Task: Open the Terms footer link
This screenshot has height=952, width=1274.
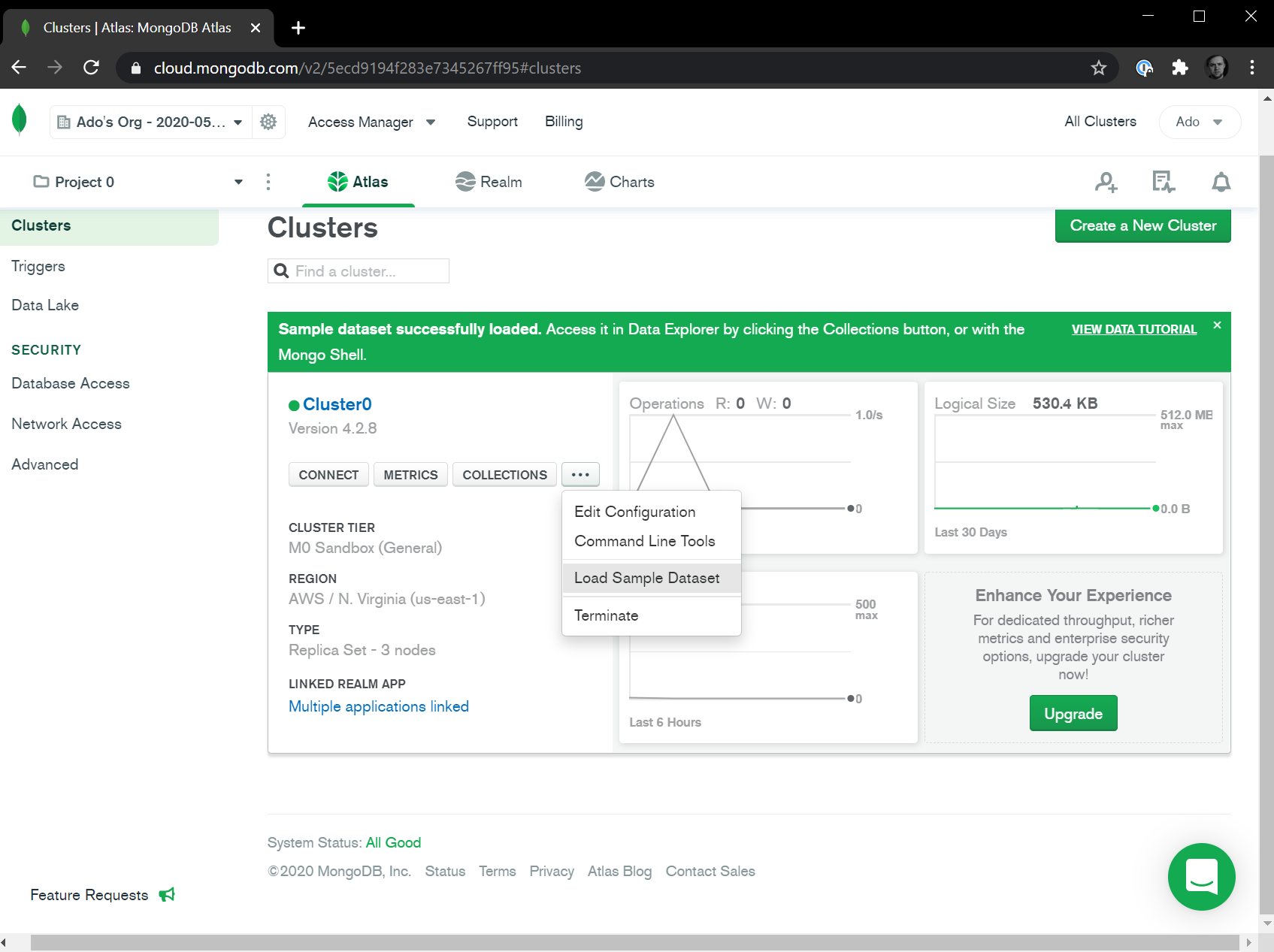Action: pos(498,871)
